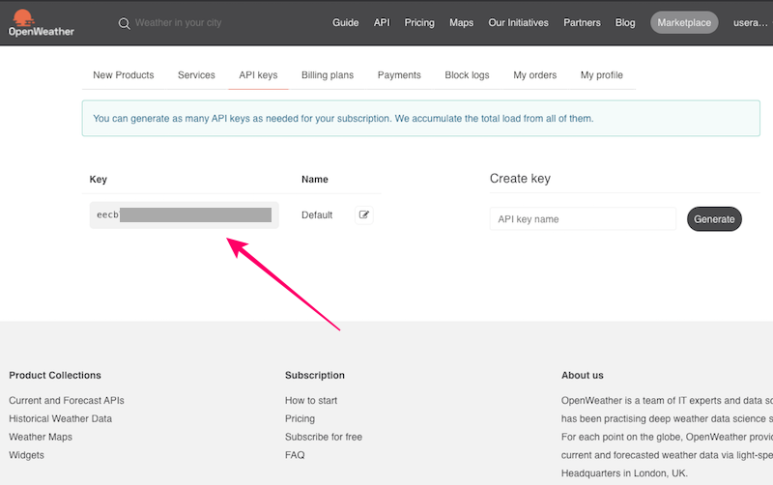Open the Subscribe for free link

click(x=323, y=437)
